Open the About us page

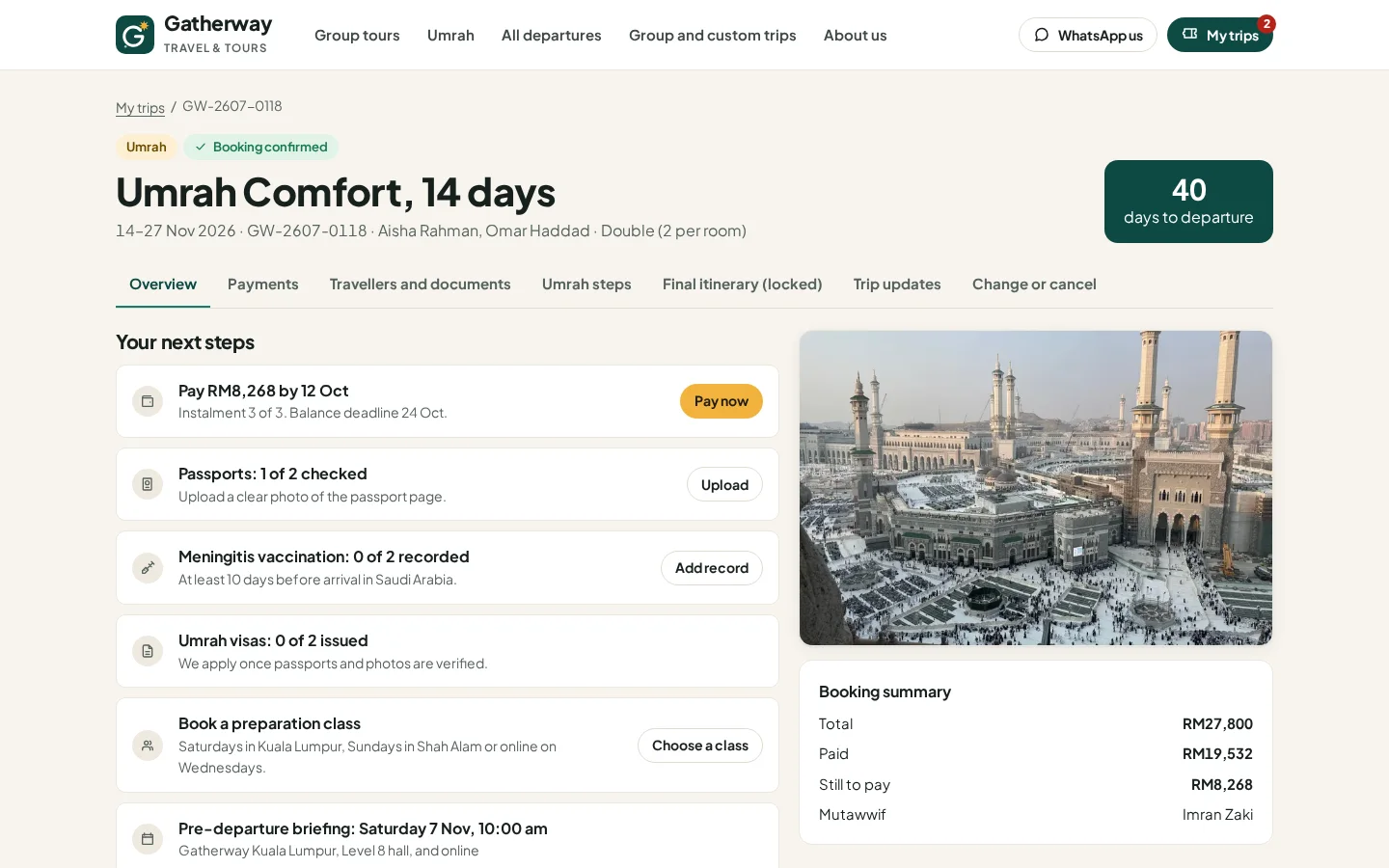click(x=855, y=35)
